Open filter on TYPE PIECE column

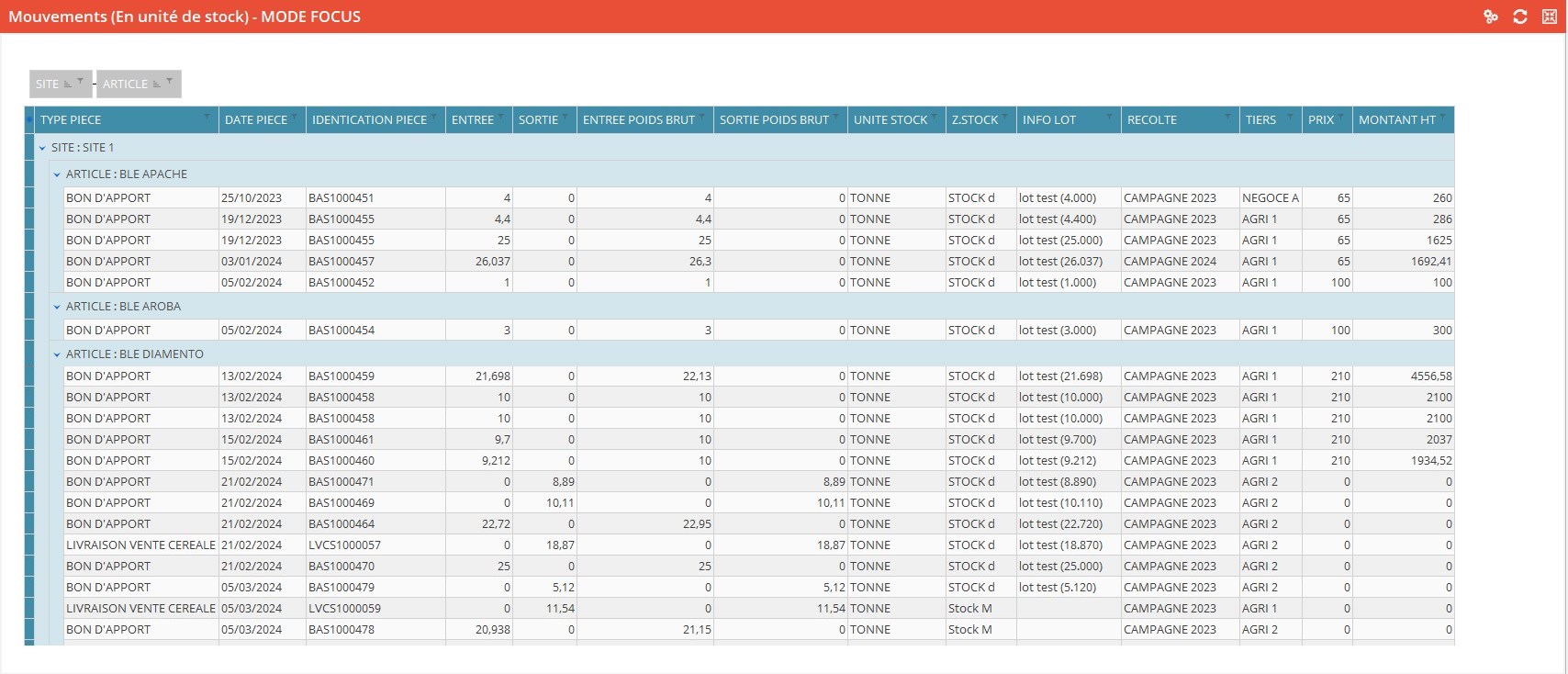(x=207, y=117)
